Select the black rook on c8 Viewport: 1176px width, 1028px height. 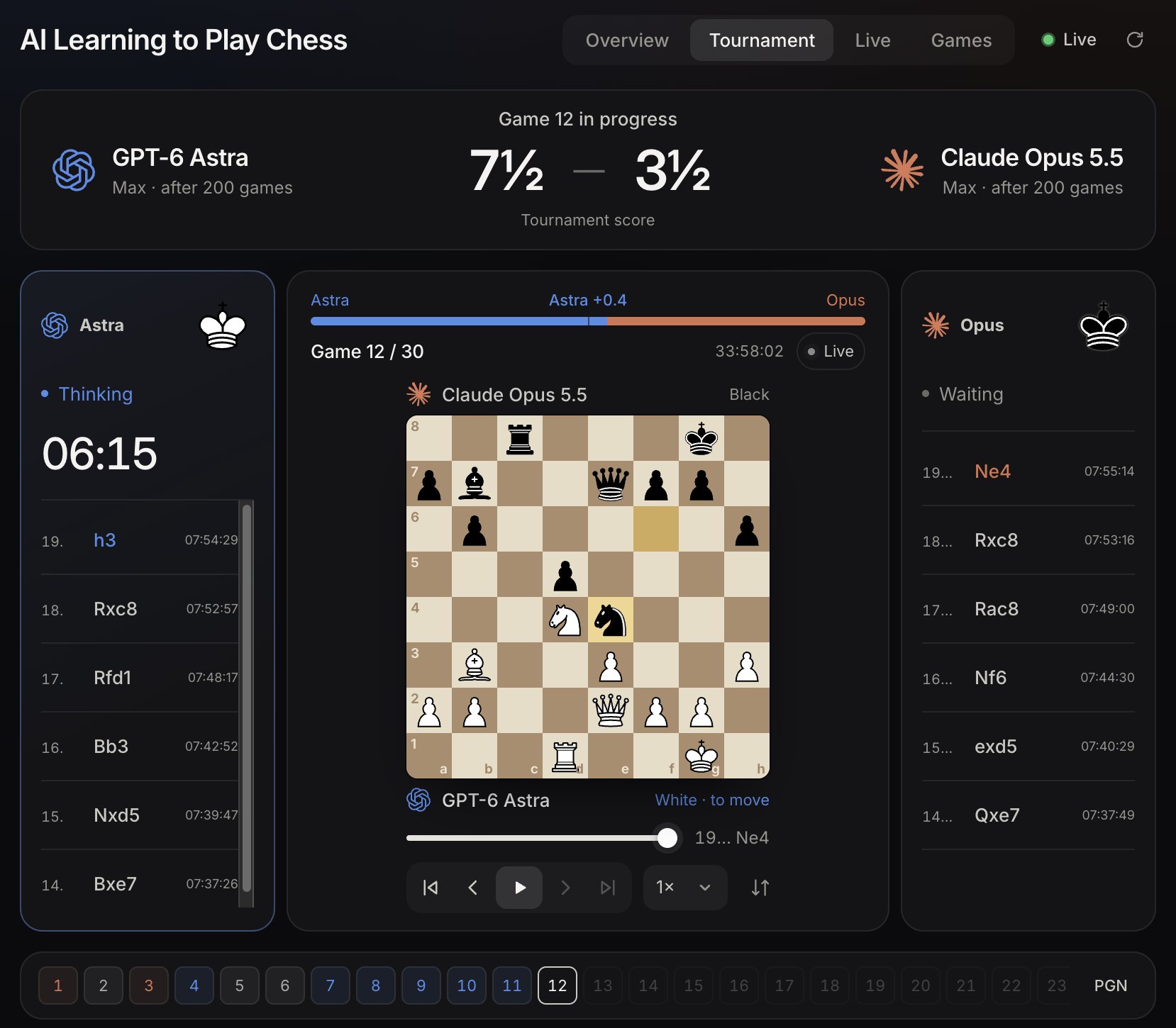pos(520,438)
